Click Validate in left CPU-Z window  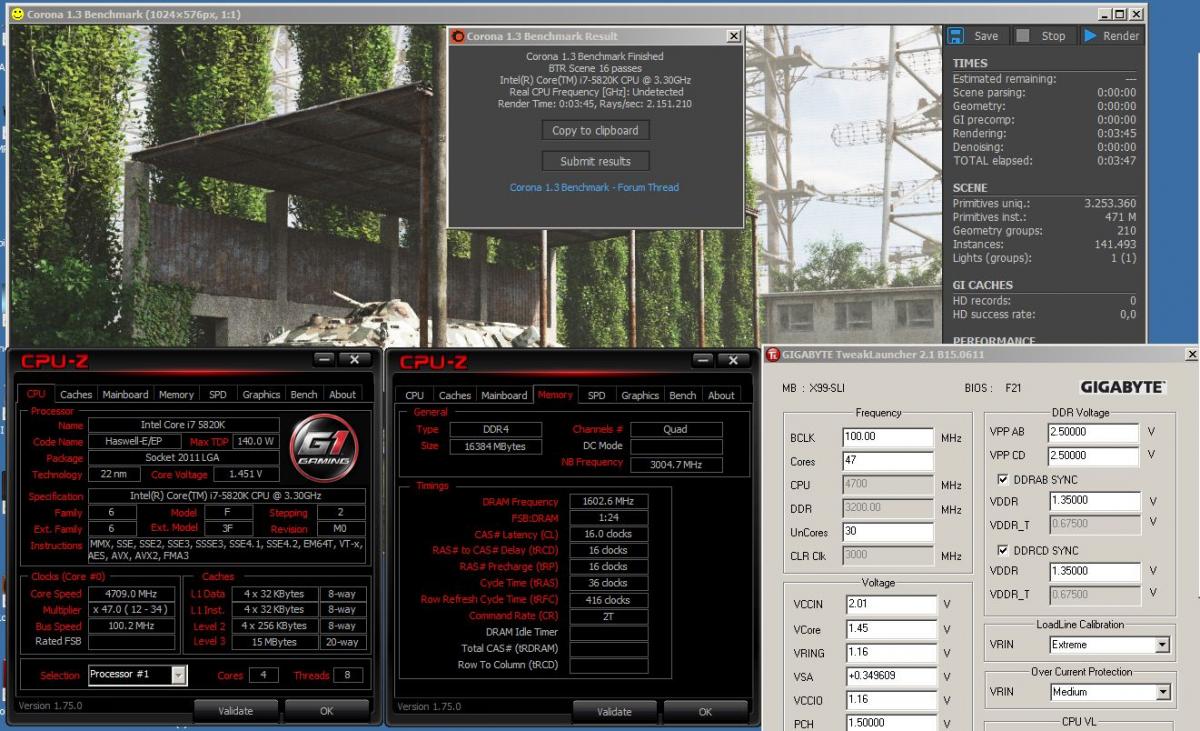click(x=235, y=711)
